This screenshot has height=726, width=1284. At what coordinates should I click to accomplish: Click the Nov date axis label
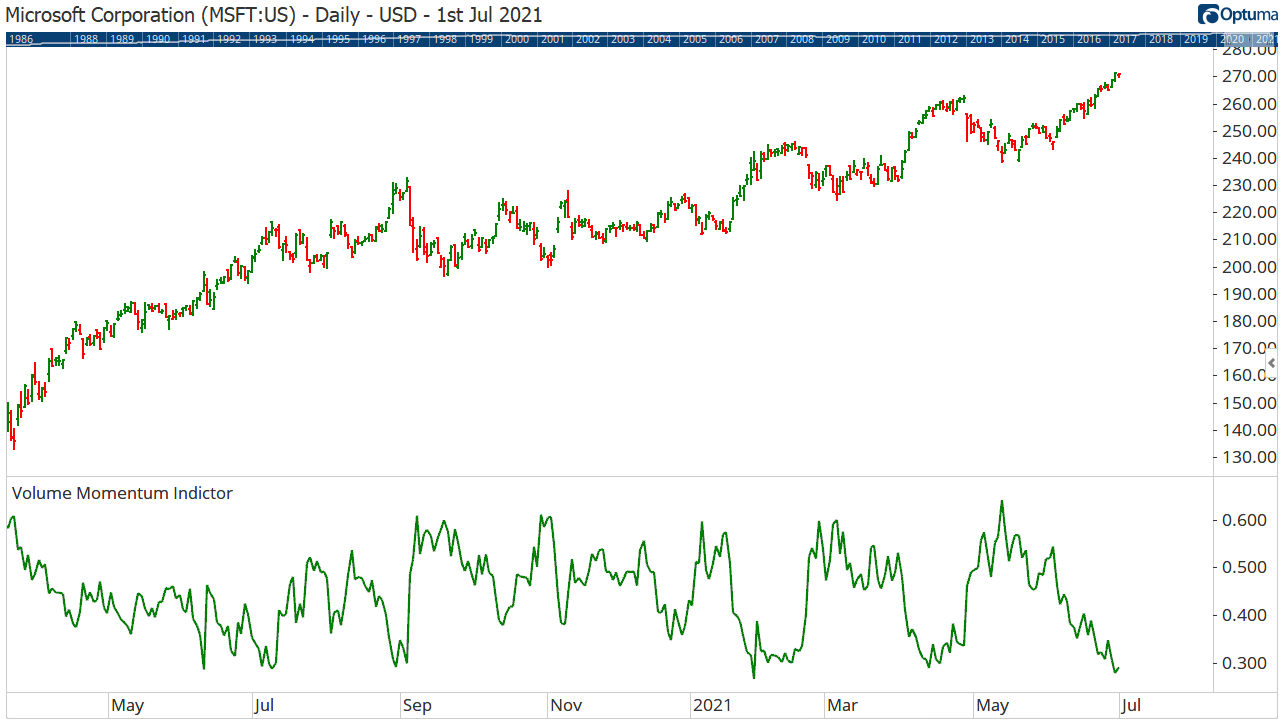[x=565, y=706]
